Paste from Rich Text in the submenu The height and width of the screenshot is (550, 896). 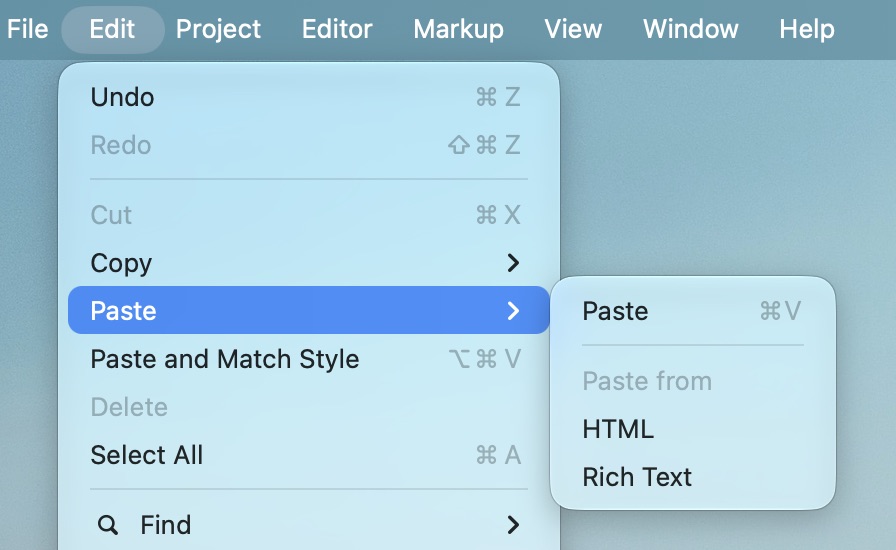(693, 477)
